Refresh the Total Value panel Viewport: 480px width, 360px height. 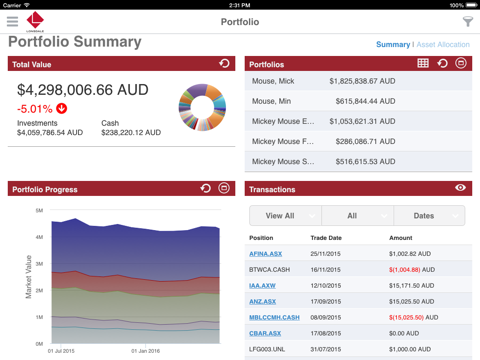click(224, 63)
